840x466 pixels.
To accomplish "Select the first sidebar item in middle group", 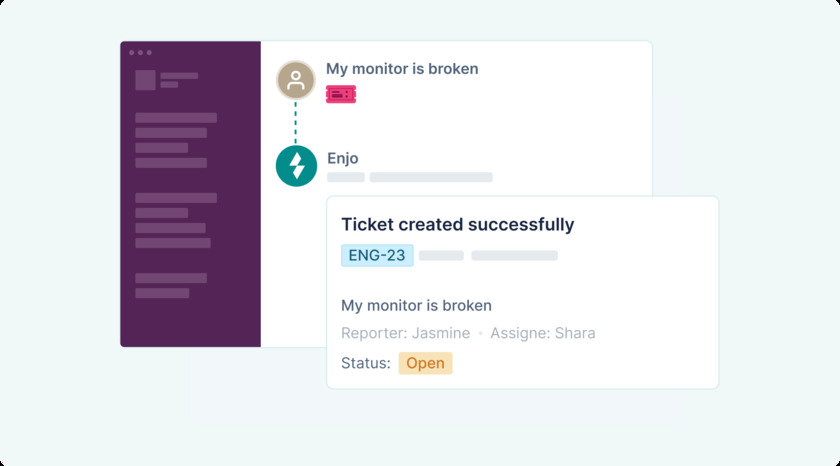I will coord(176,198).
